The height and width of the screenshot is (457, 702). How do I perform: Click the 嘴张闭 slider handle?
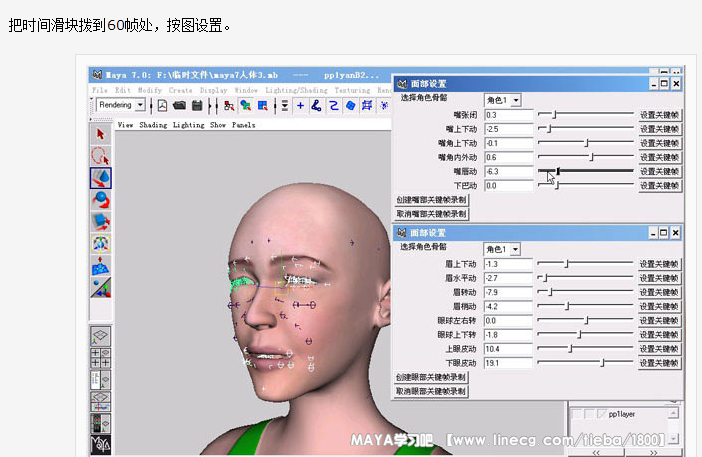554,115
